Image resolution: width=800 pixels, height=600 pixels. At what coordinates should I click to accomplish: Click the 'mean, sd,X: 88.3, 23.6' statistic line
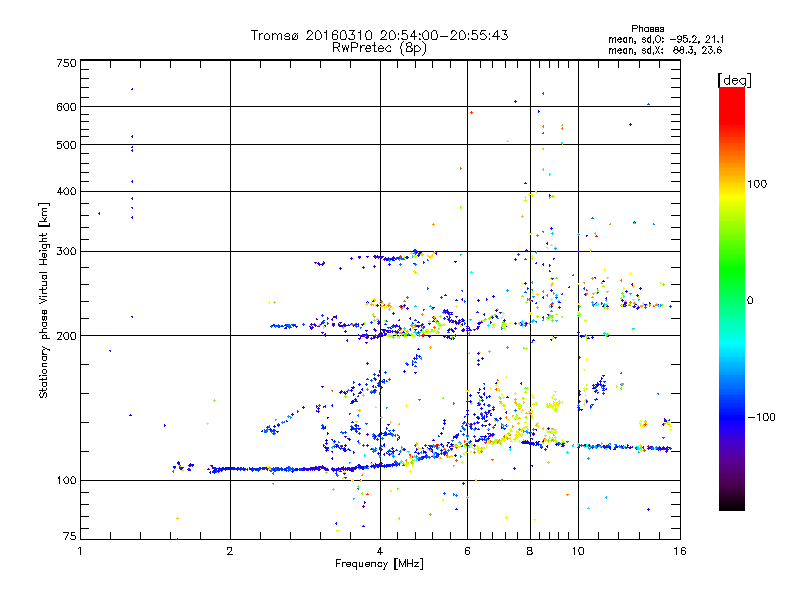665,50
